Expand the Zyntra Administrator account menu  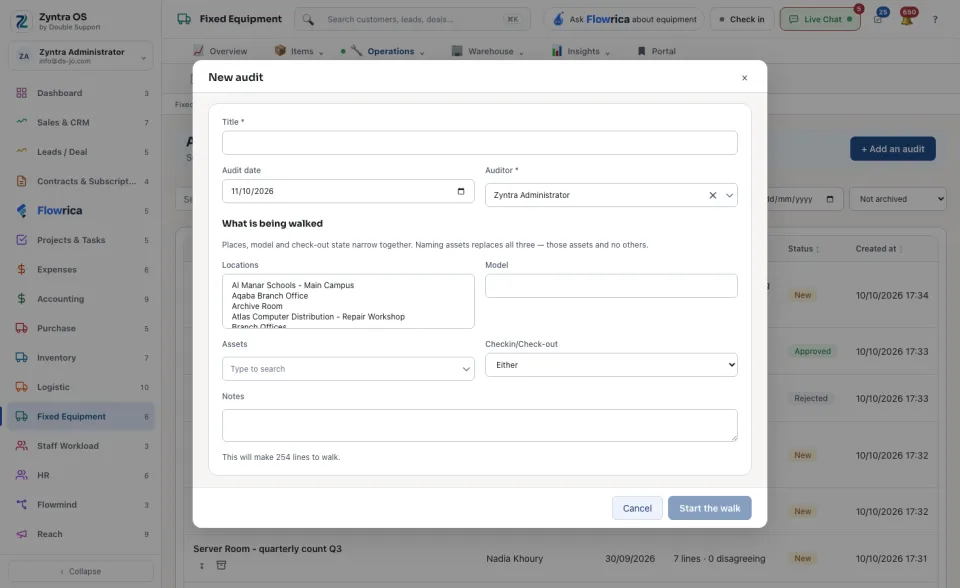point(81,56)
